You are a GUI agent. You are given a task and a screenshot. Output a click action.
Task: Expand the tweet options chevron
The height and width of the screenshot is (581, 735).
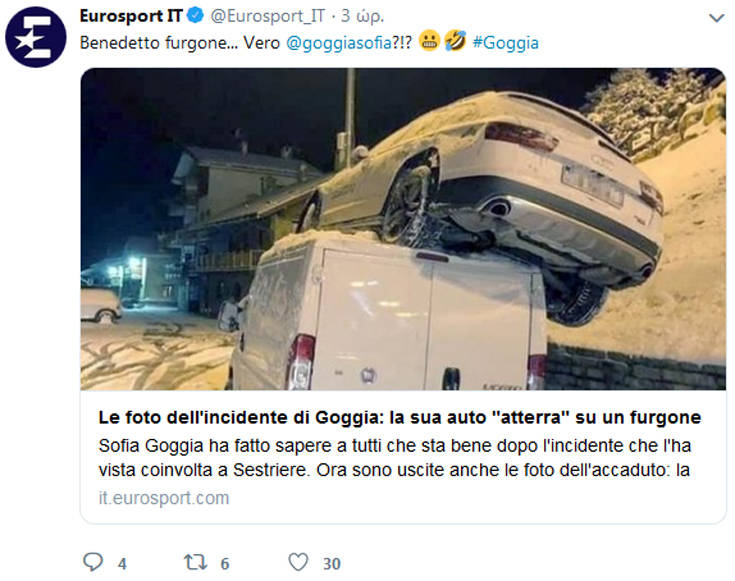[717, 18]
